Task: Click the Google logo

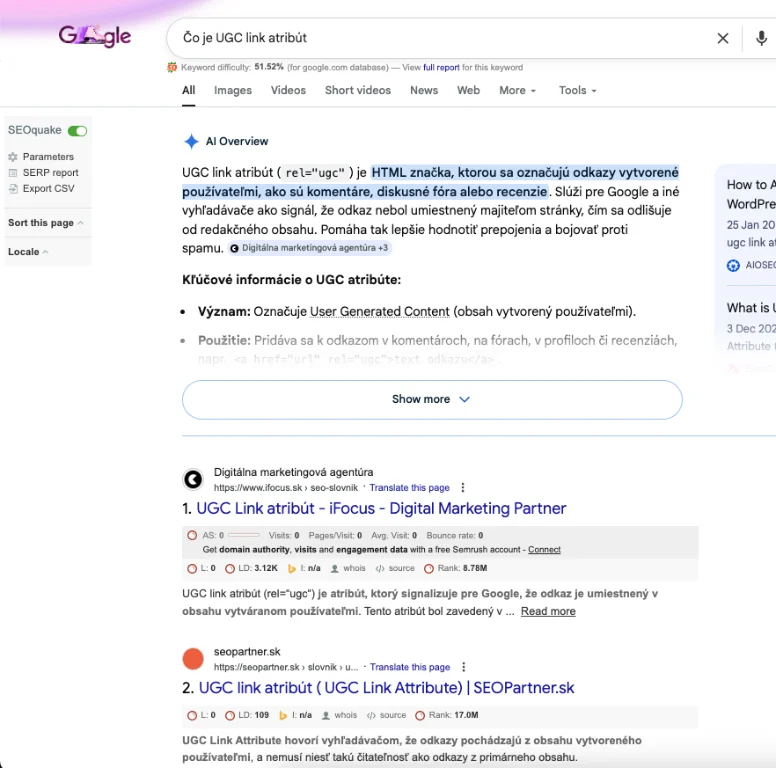Action: (95, 37)
